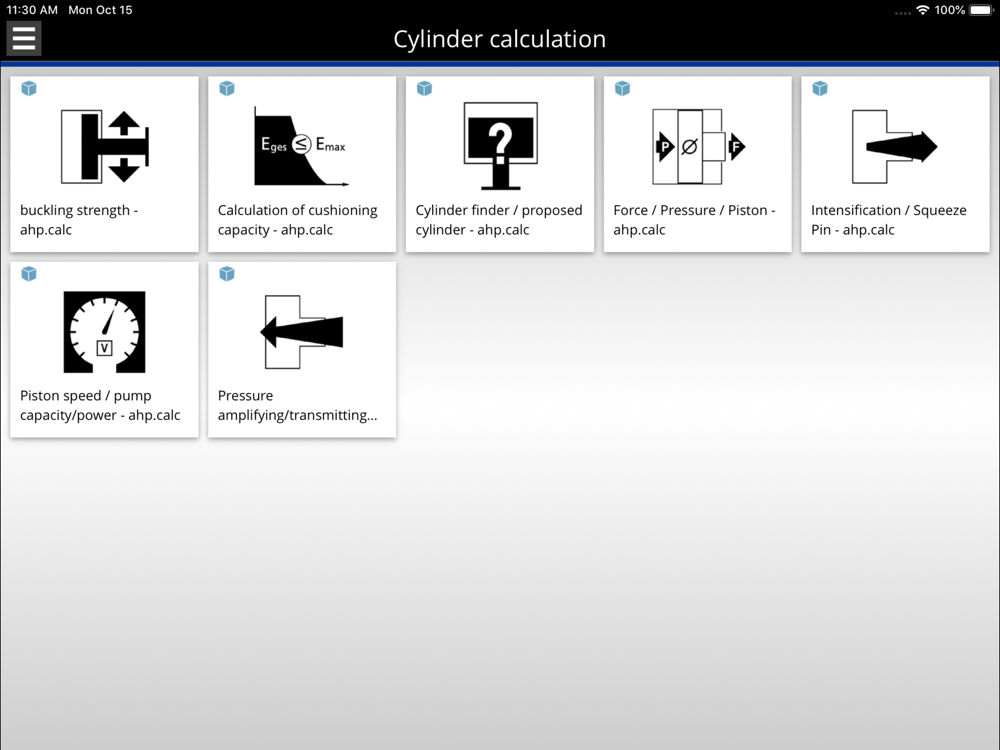Open the Force / Pressure / Piston icon
The height and width of the screenshot is (750, 1000).
(698, 146)
